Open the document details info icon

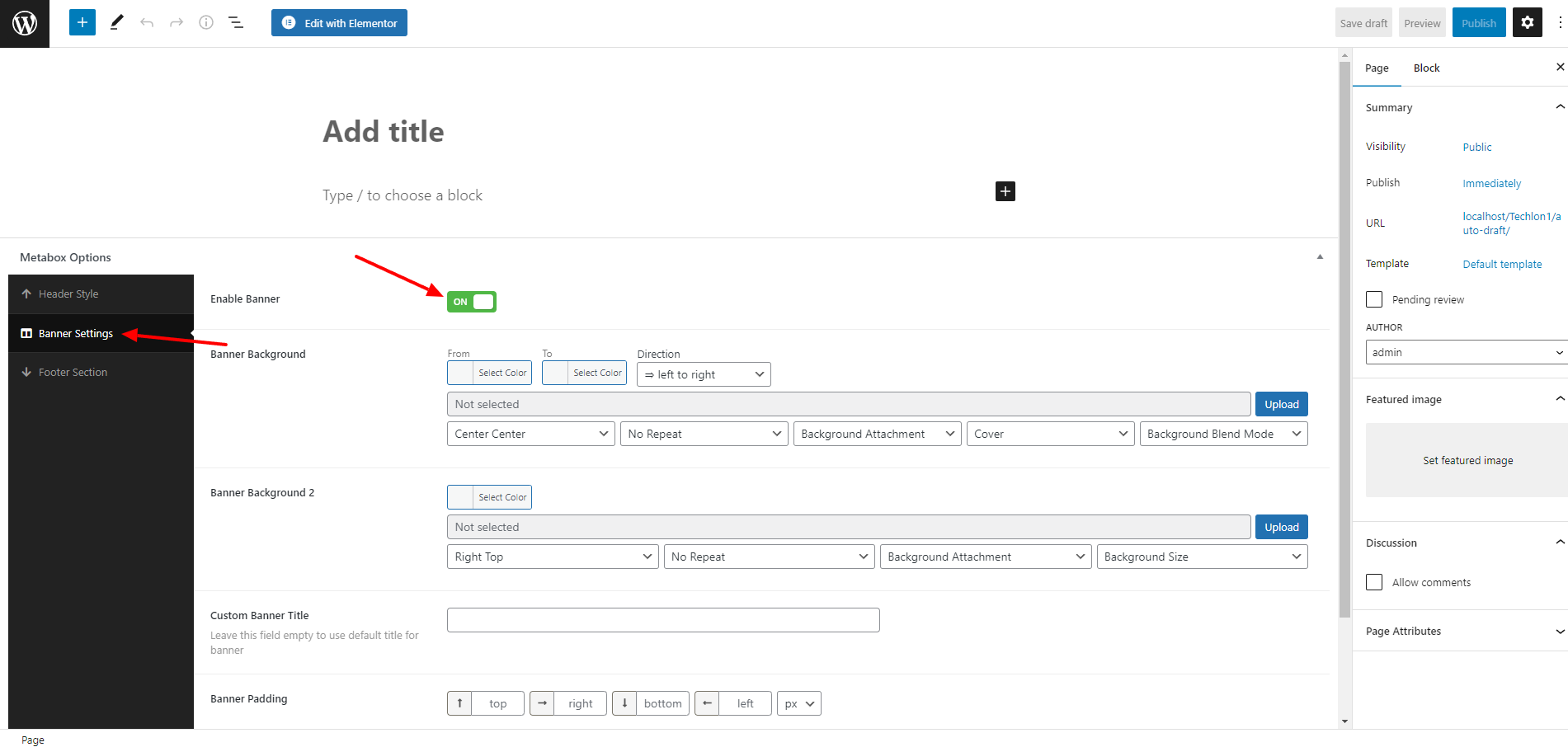click(x=206, y=22)
